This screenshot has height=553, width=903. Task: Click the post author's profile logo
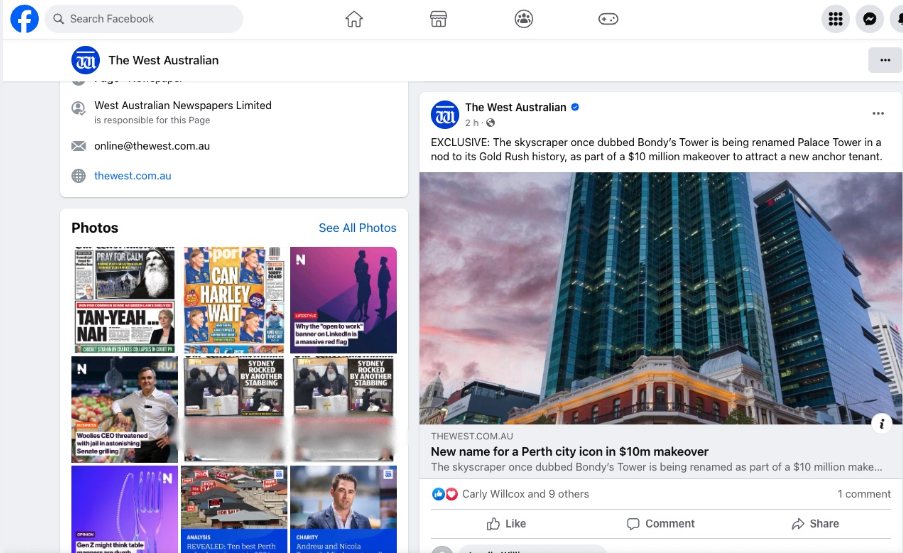point(445,115)
